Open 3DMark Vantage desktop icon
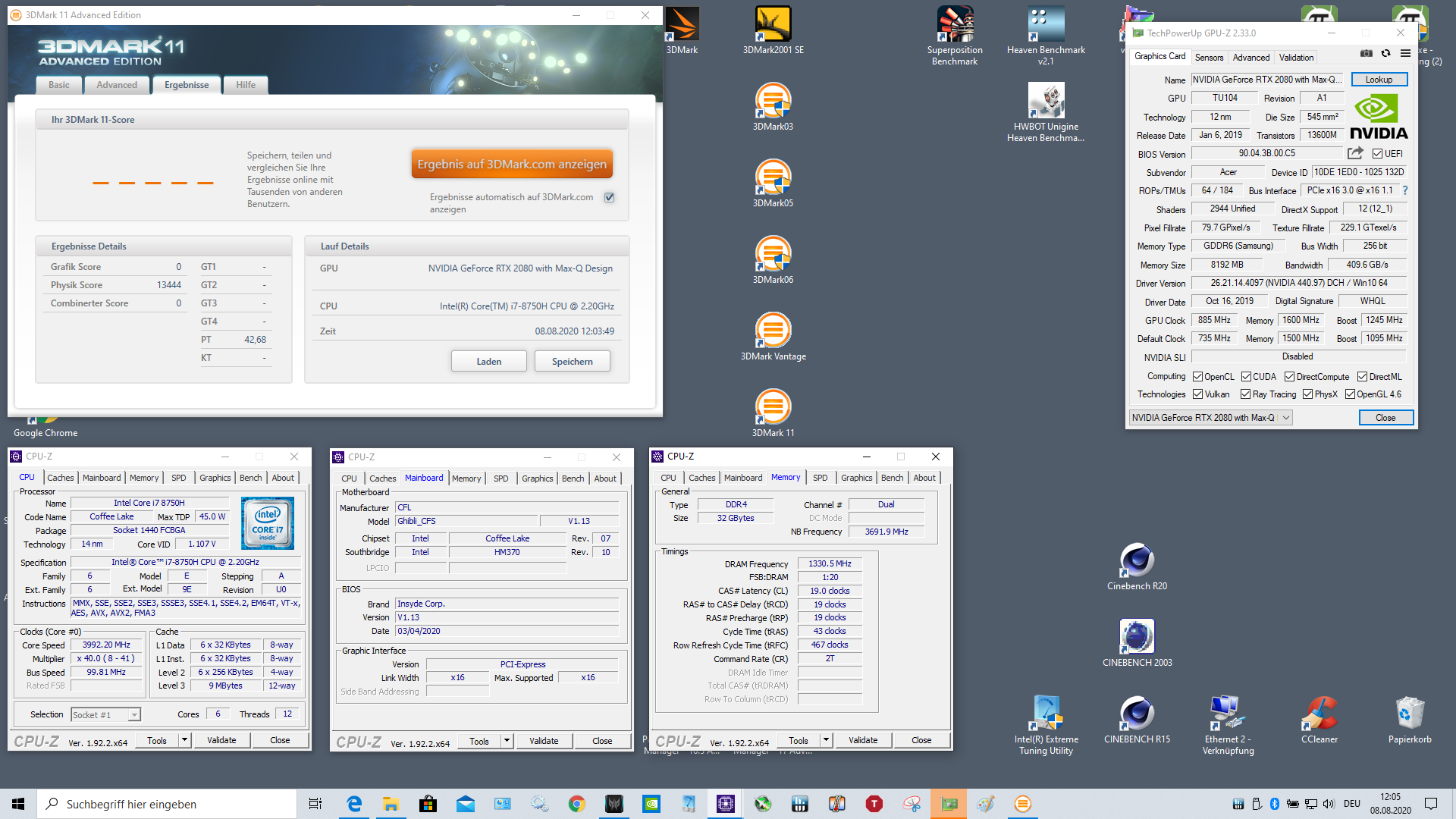 [773, 337]
